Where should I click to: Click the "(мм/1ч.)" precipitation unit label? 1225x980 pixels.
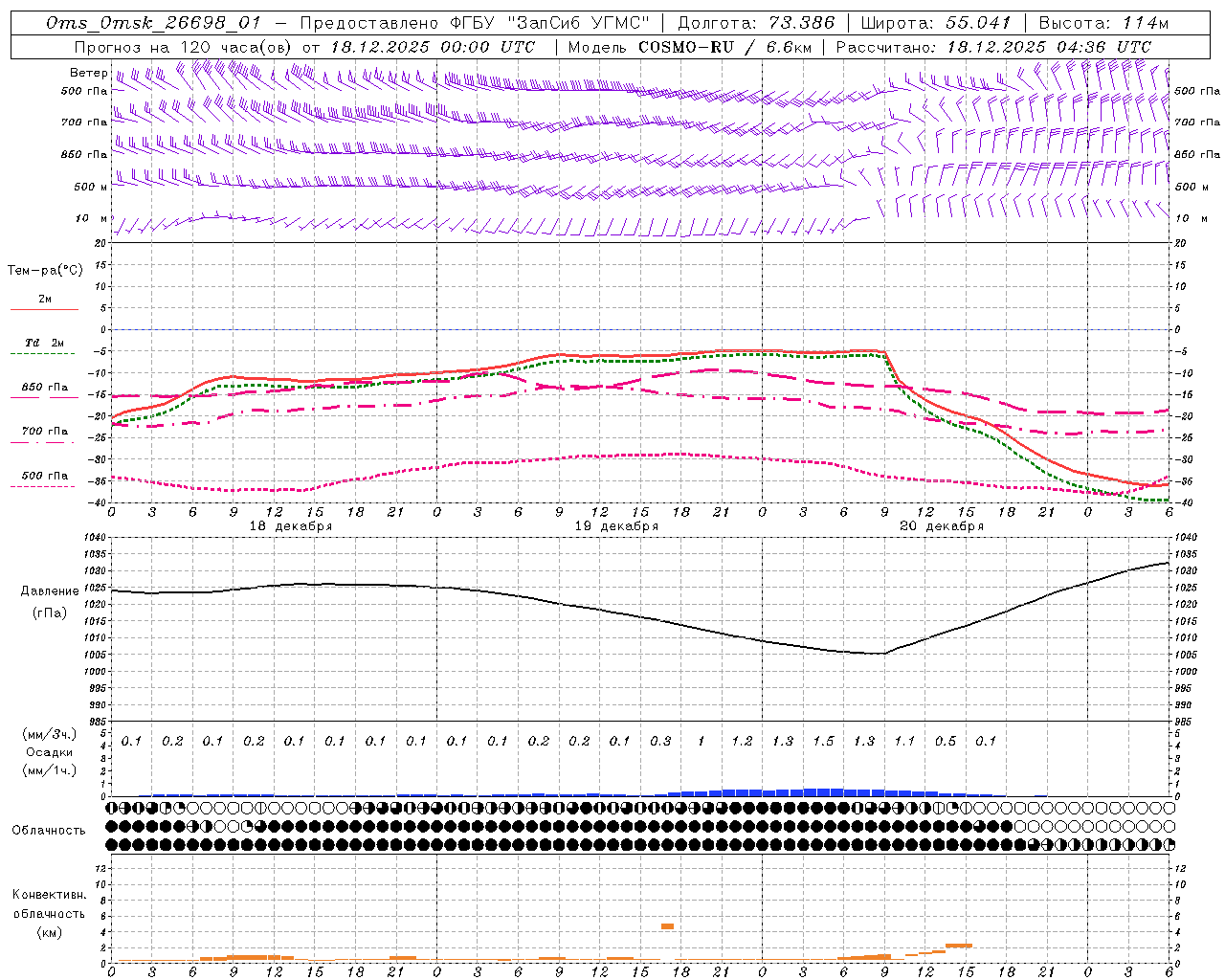[x=50, y=769]
